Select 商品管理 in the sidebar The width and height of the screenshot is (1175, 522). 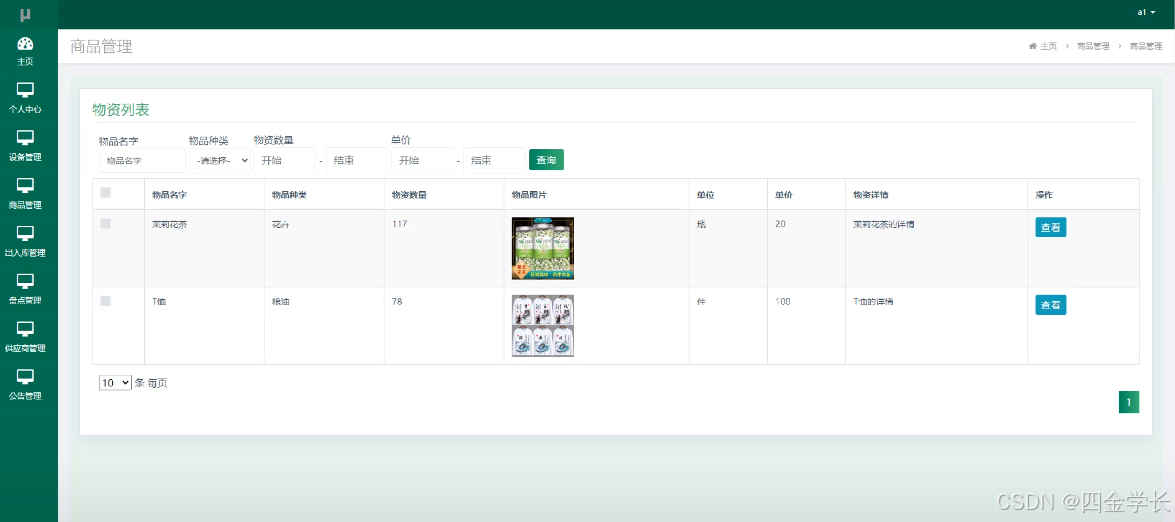[x=25, y=195]
